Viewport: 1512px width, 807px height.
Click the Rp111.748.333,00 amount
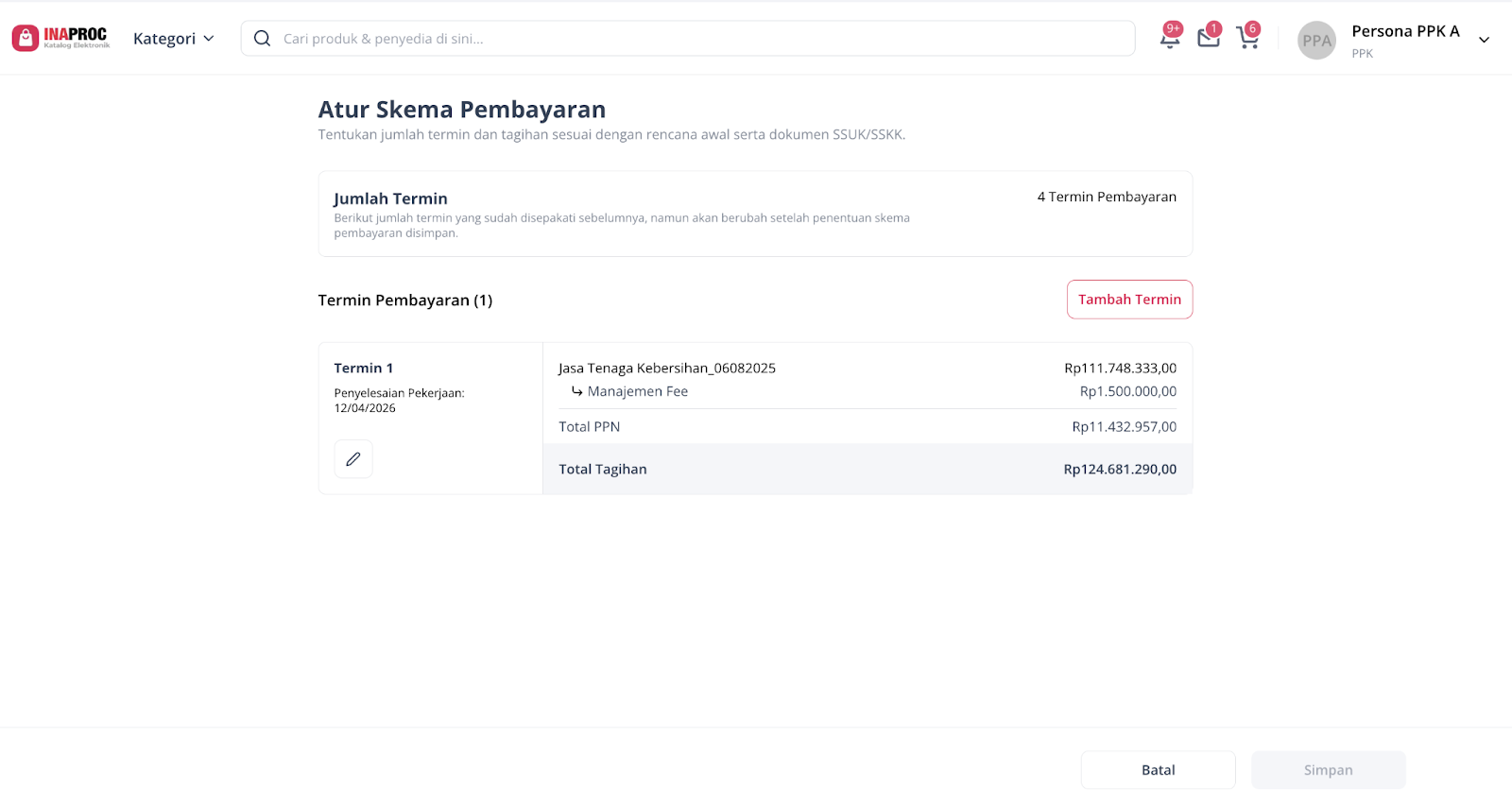pos(1120,369)
